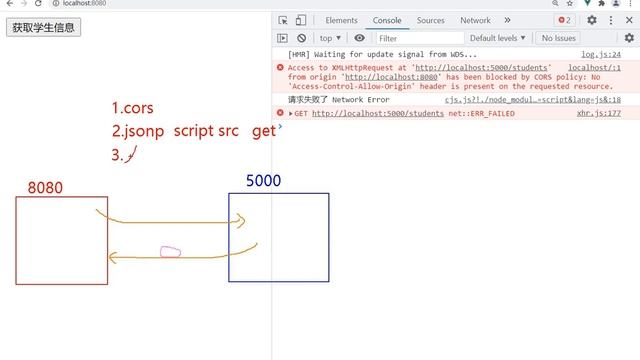Show the console sidebar icon
640x360 pixels.
point(282,38)
